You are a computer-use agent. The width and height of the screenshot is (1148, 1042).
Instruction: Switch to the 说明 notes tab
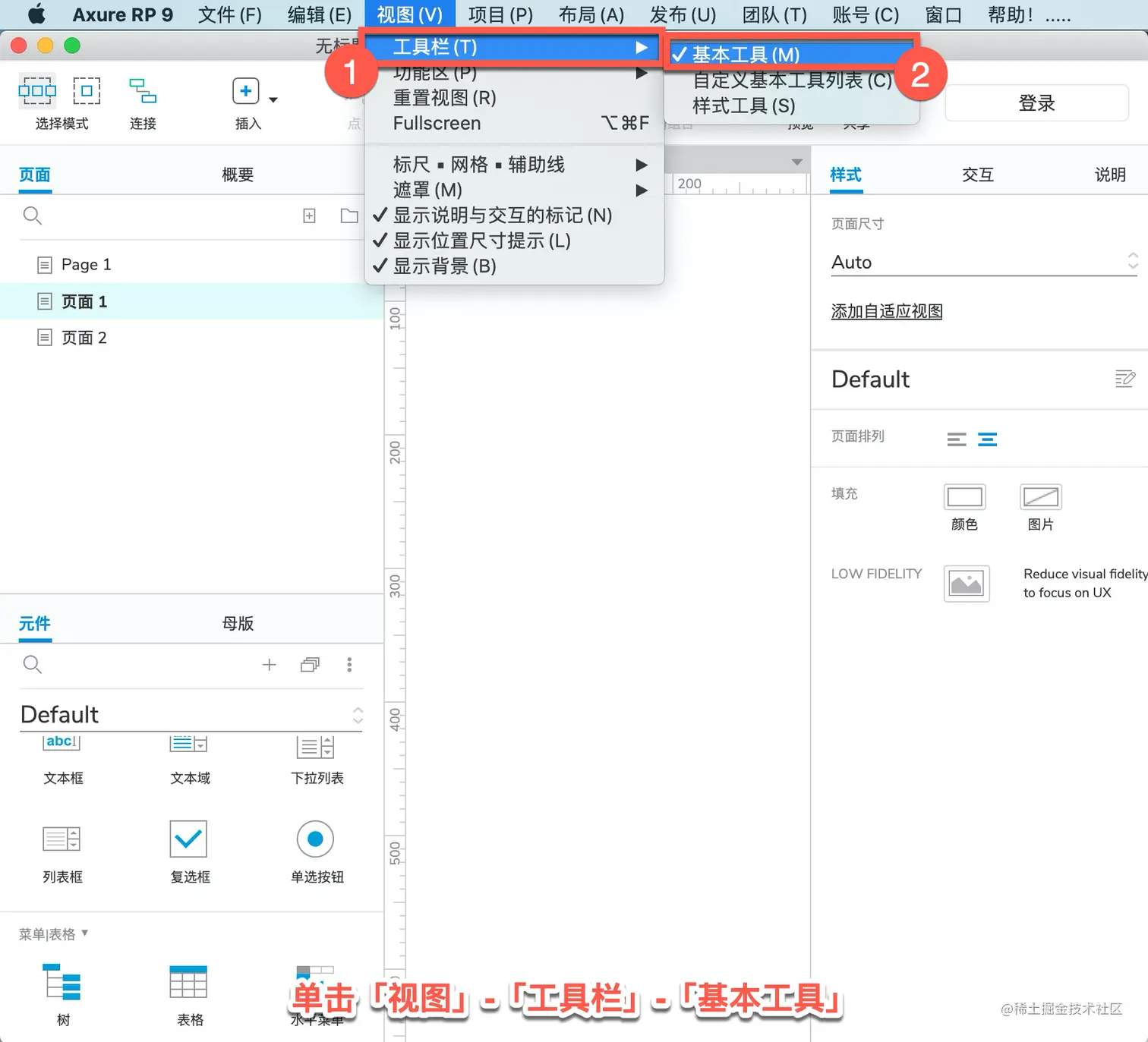(x=1110, y=175)
